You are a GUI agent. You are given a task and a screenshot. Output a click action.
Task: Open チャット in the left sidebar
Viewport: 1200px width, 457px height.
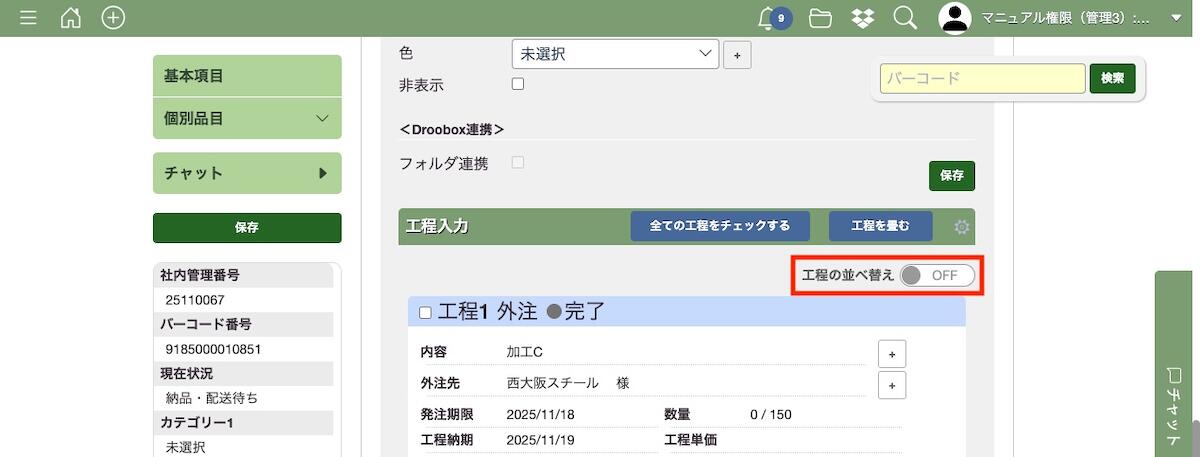247,173
